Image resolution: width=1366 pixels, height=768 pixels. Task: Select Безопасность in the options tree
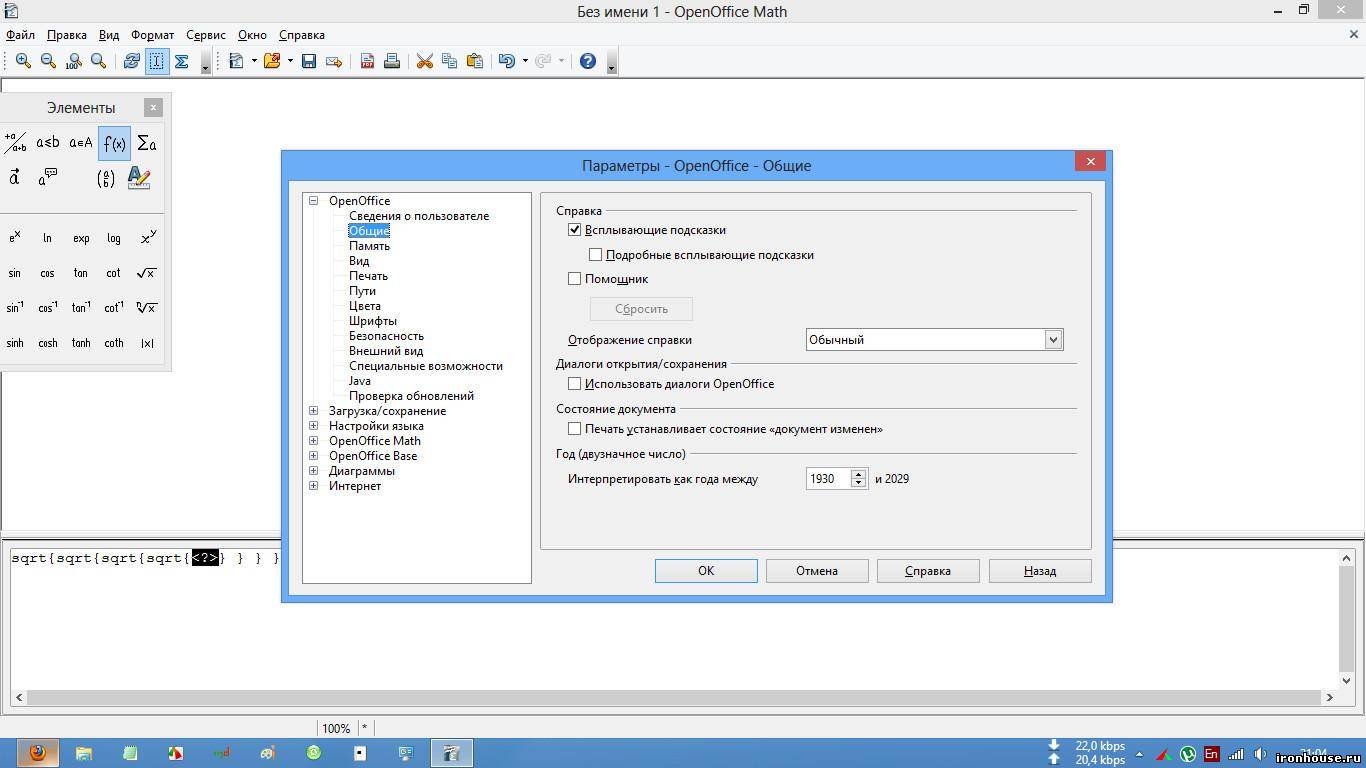click(386, 336)
